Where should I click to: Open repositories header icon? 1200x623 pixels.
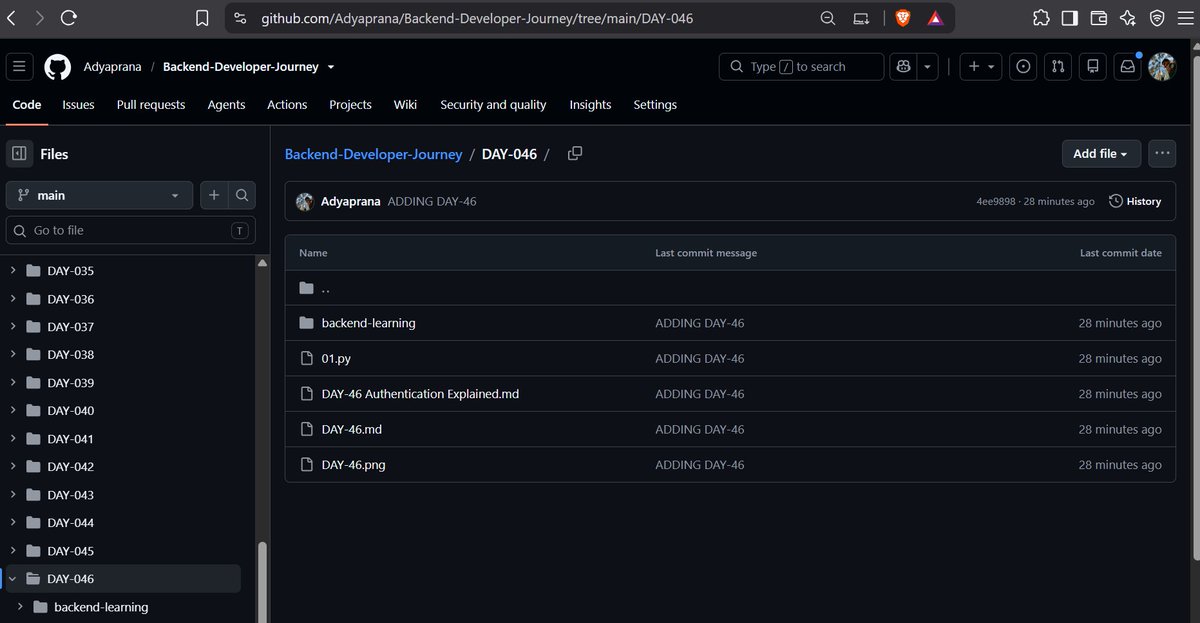pyautogui.click(x=1093, y=67)
